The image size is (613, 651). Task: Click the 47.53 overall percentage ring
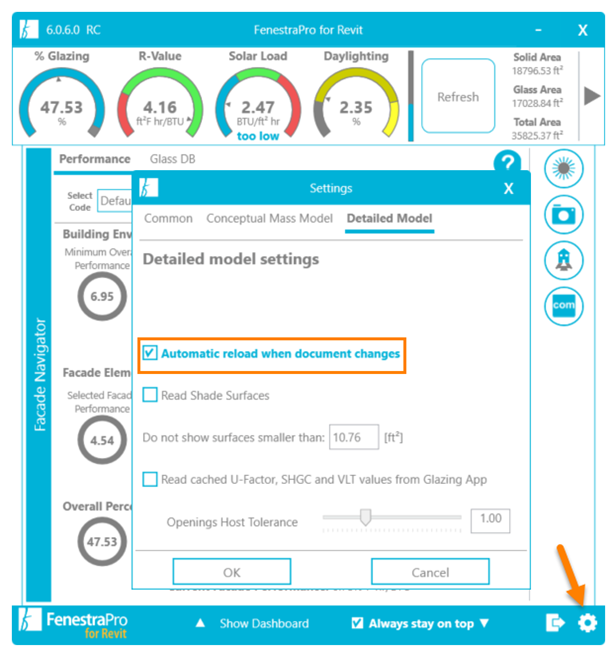point(102,541)
